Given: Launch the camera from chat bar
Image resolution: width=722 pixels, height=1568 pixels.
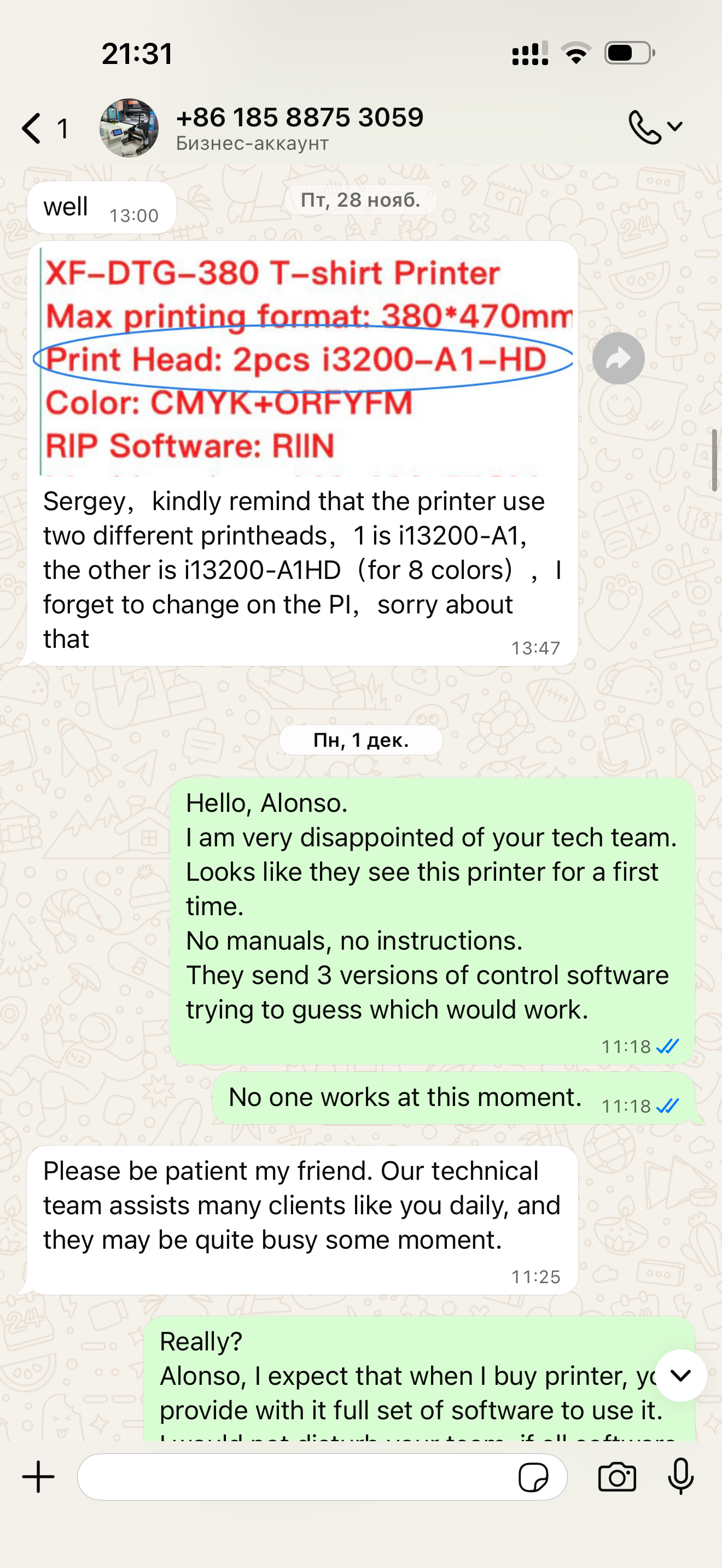Looking at the screenshot, I should 616,1477.
